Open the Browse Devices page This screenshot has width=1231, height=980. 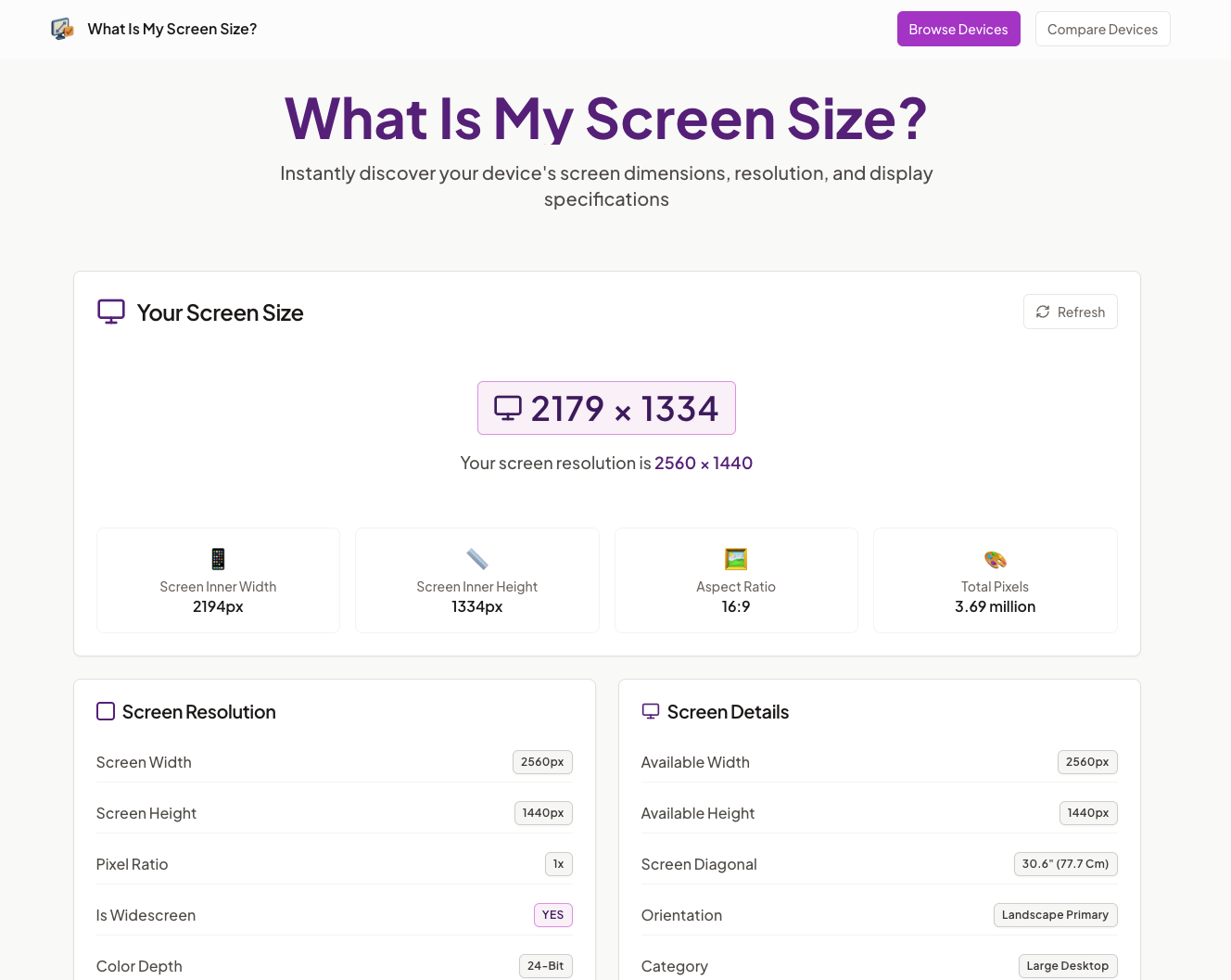tap(958, 29)
